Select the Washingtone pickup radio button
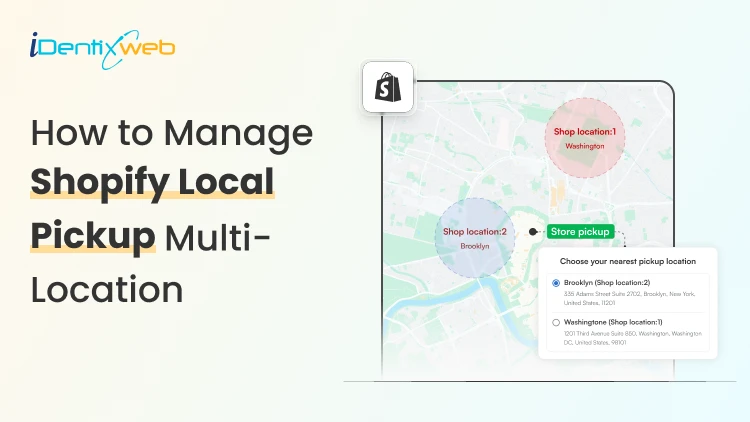This screenshot has width=750, height=422. (556, 322)
